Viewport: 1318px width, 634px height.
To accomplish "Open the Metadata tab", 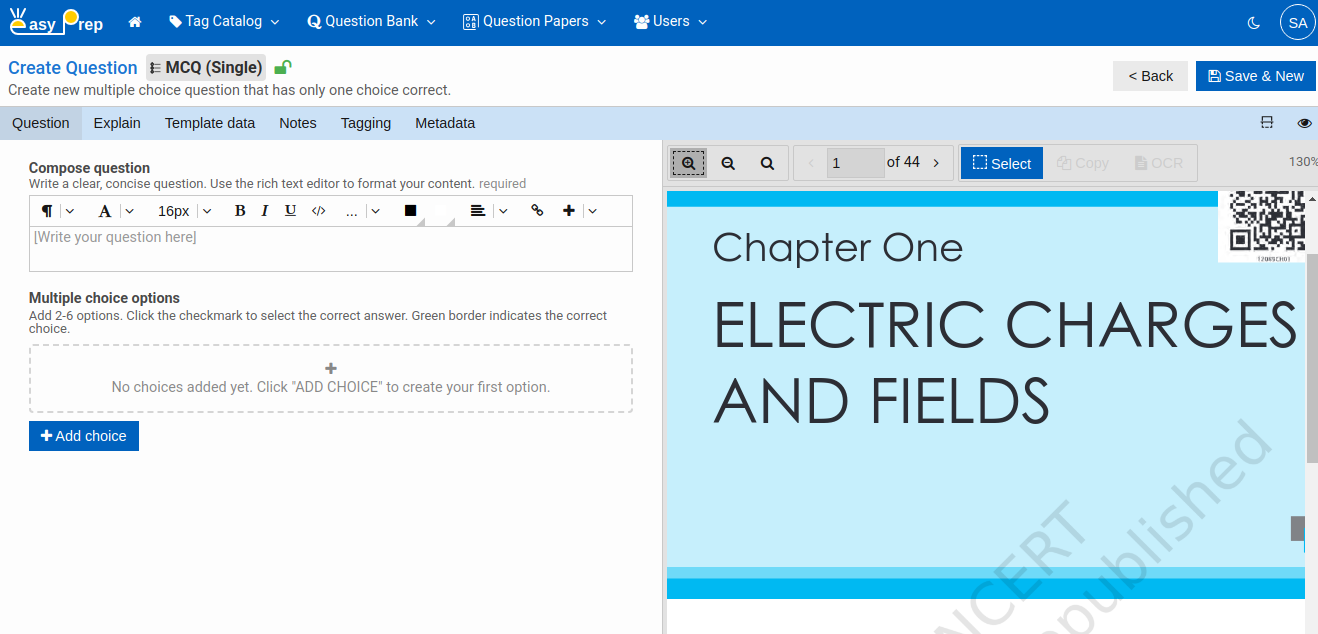I will click(x=444, y=123).
